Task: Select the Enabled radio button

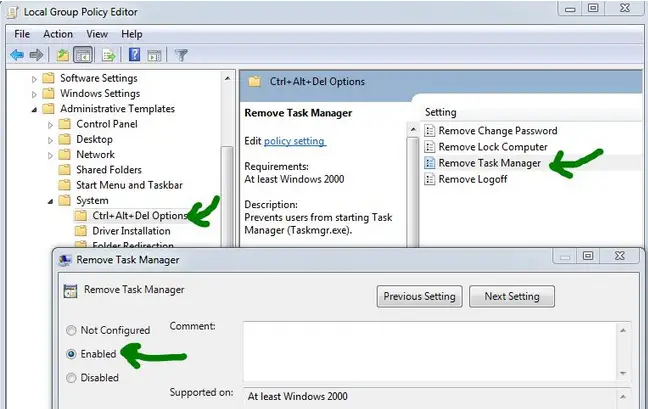Action: tap(71, 354)
